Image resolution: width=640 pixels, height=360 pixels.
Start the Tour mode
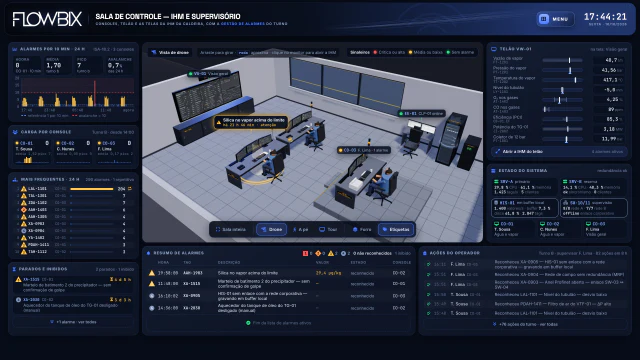click(x=328, y=229)
